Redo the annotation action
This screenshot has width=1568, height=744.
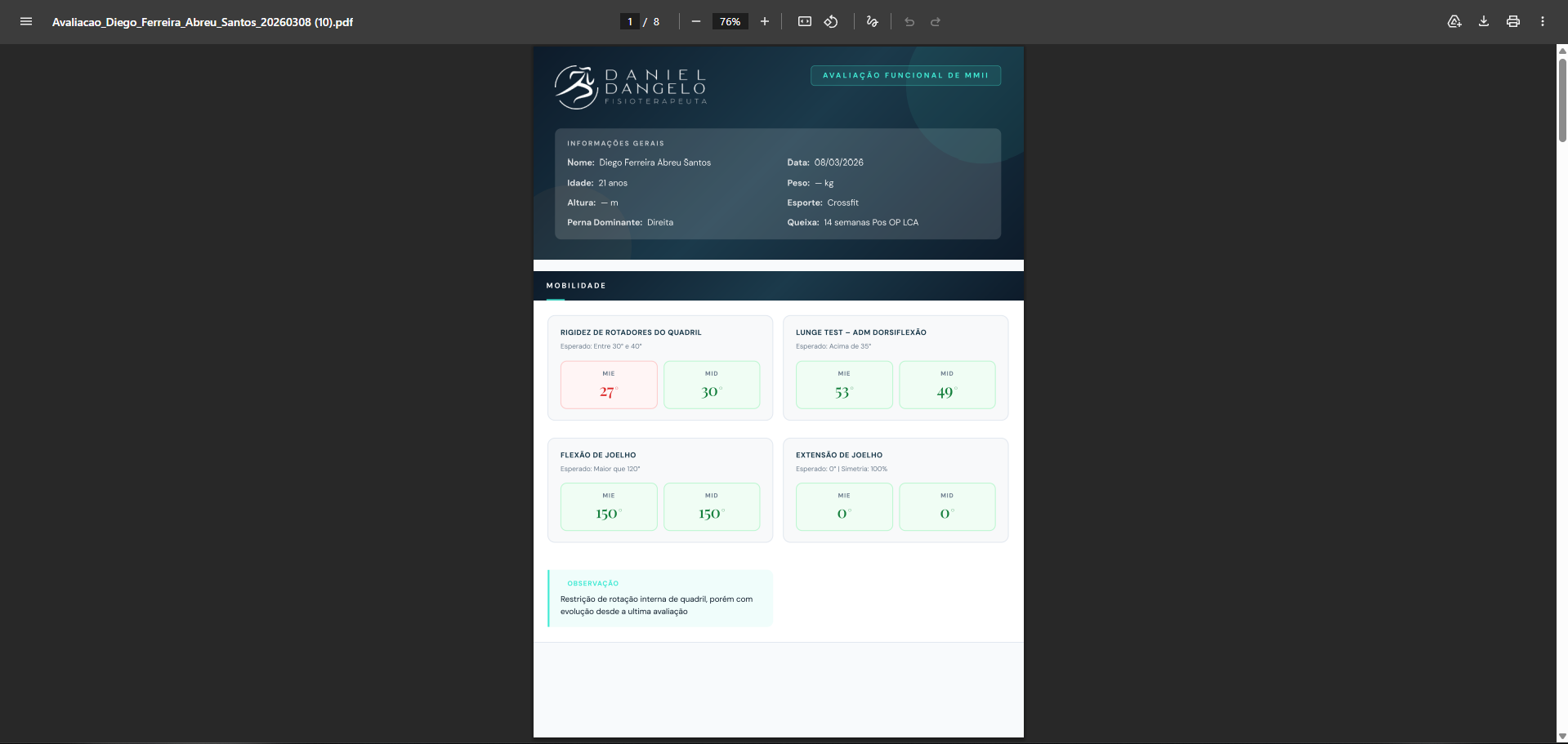tap(936, 22)
